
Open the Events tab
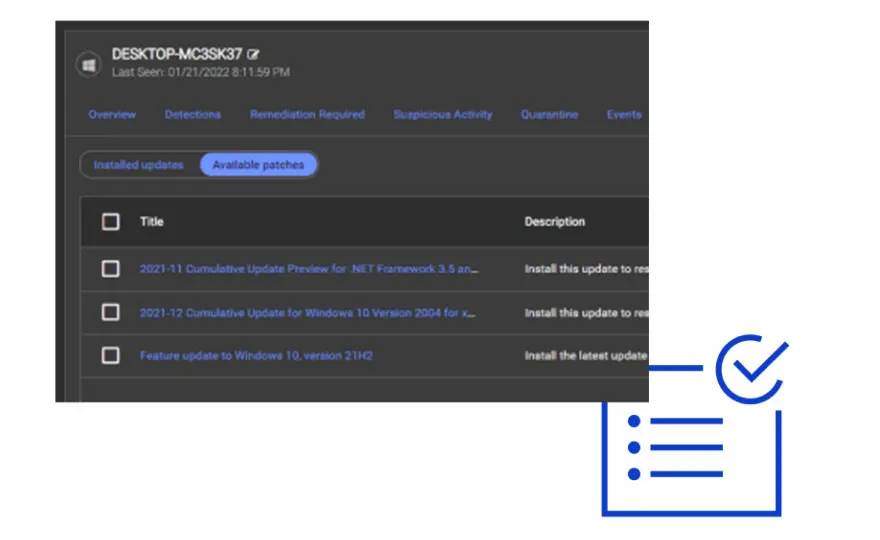point(624,115)
